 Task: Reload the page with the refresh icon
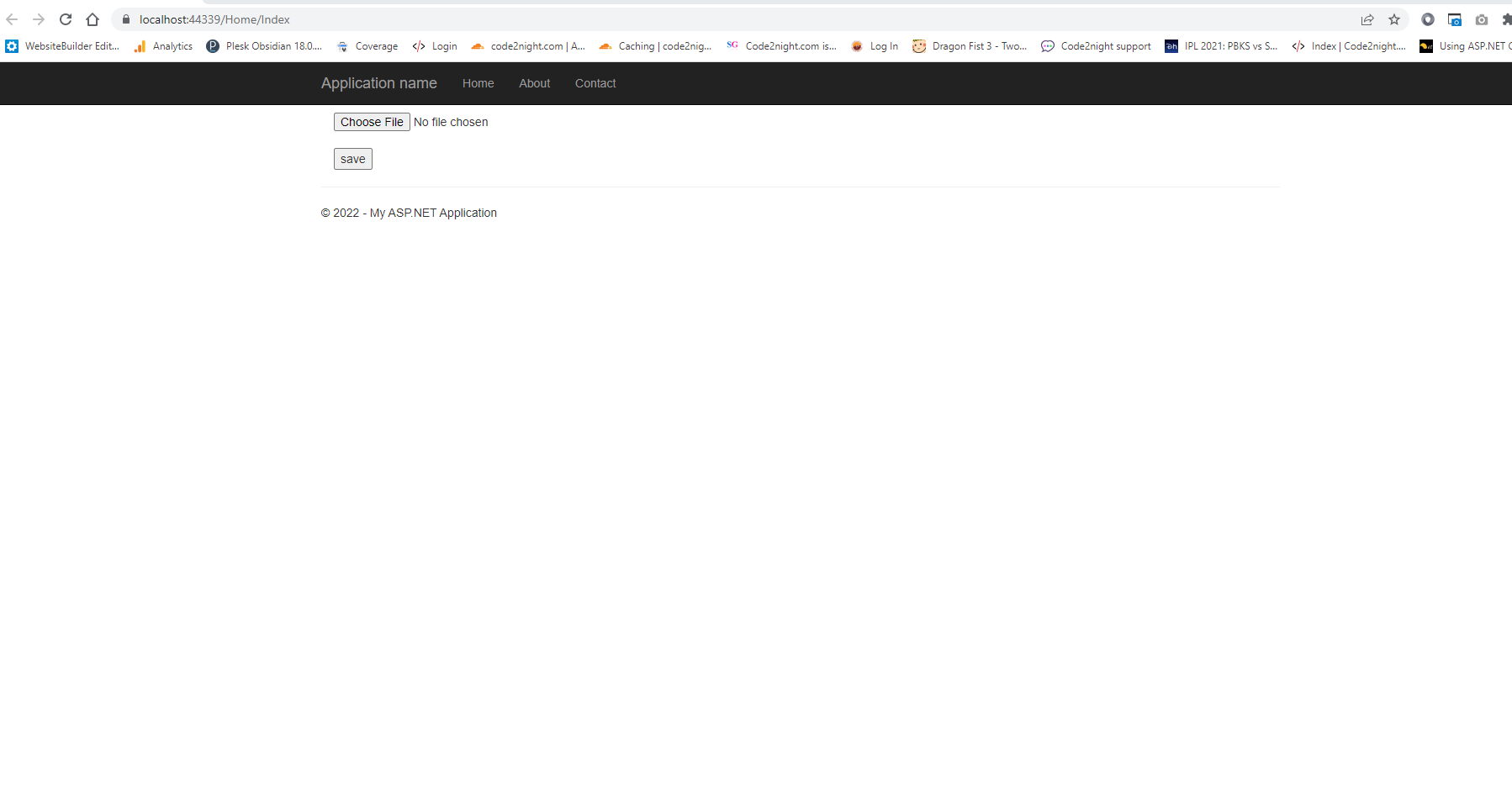click(x=66, y=19)
